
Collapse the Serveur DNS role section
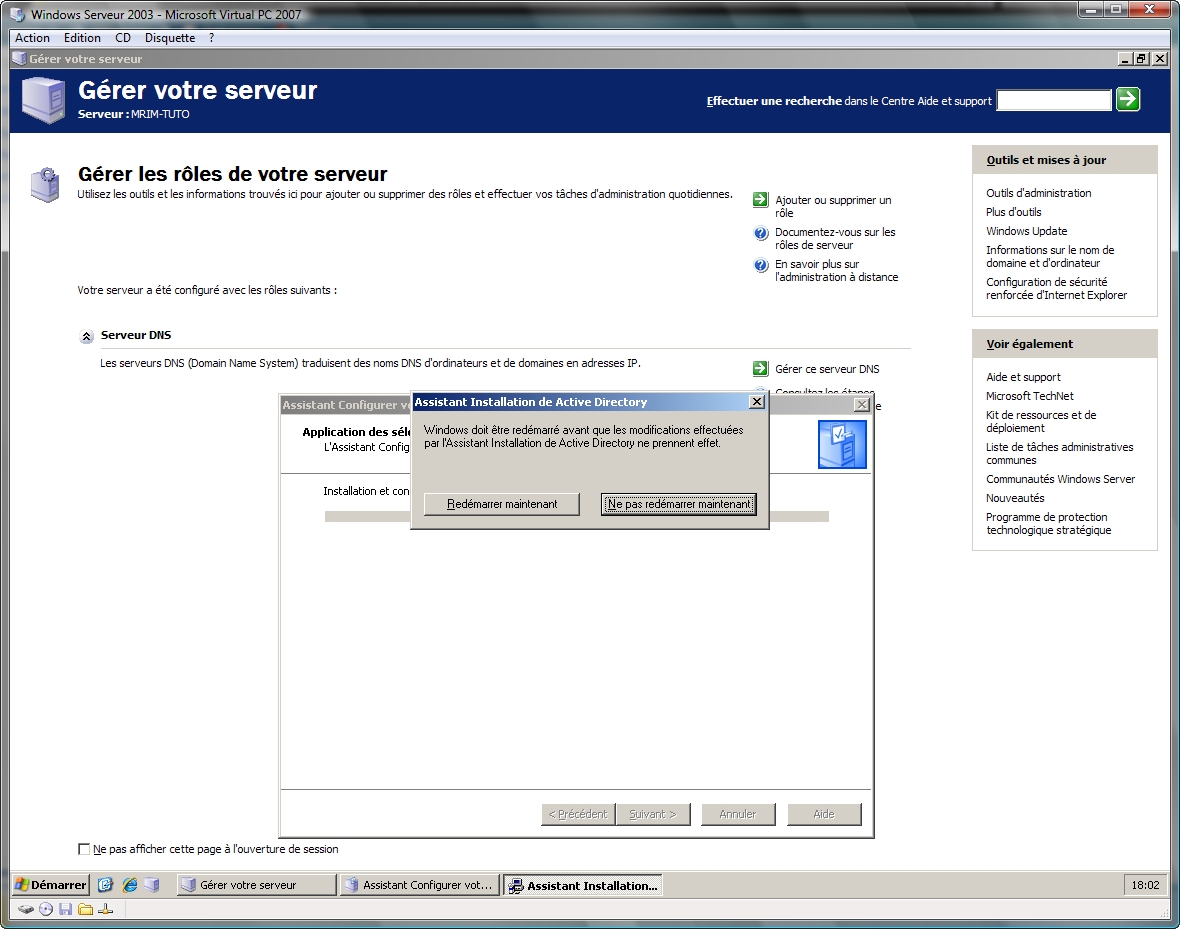[87, 337]
